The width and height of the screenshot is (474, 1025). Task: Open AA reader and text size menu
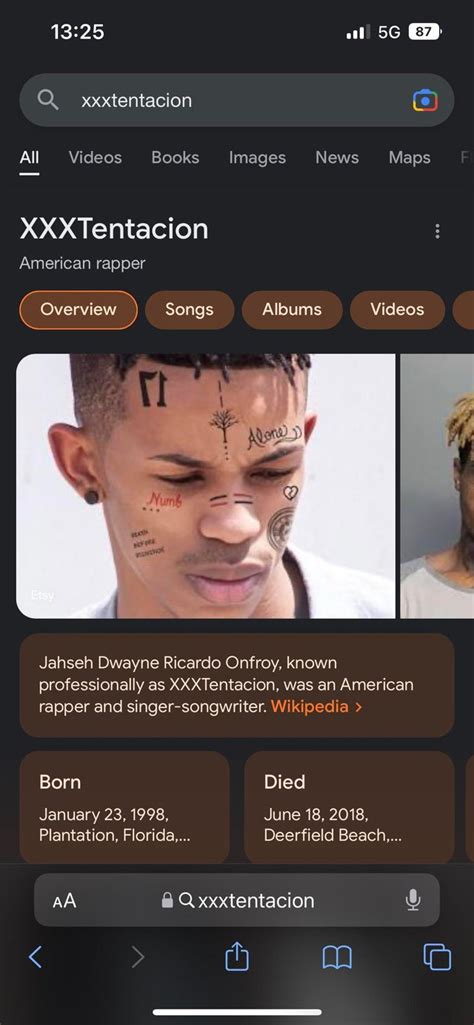click(x=65, y=901)
